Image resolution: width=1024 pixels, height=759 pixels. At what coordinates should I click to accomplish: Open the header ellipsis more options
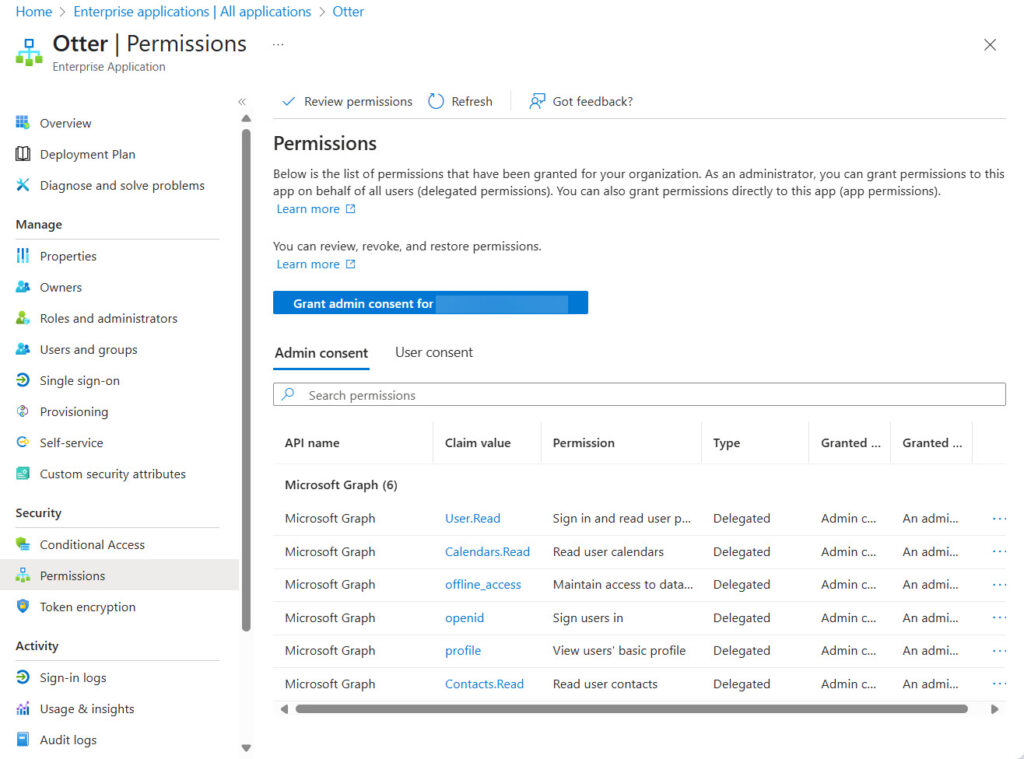coord(278,44)
